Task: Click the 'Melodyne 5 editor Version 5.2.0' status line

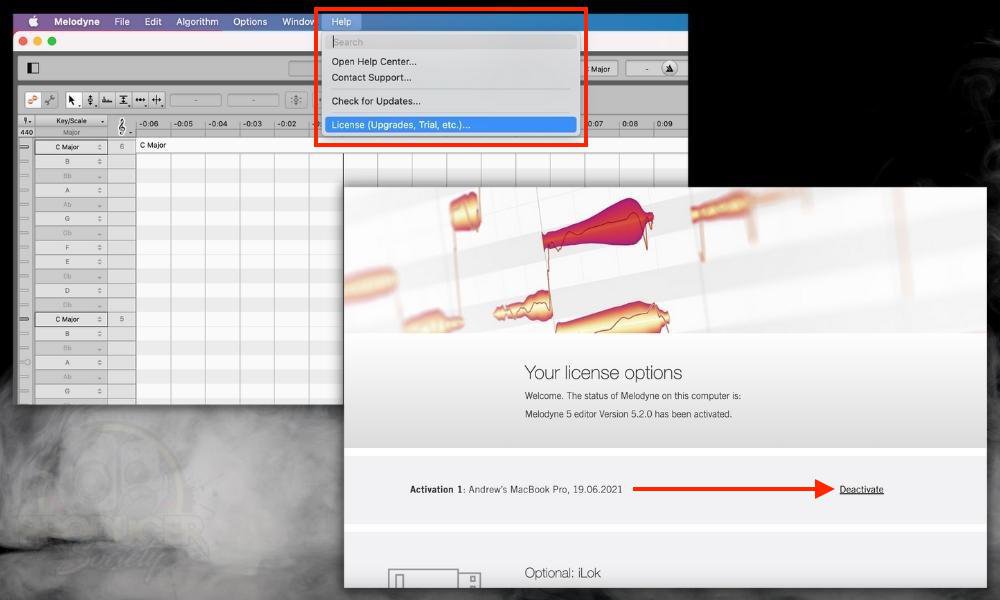Action: coord(628,414)
